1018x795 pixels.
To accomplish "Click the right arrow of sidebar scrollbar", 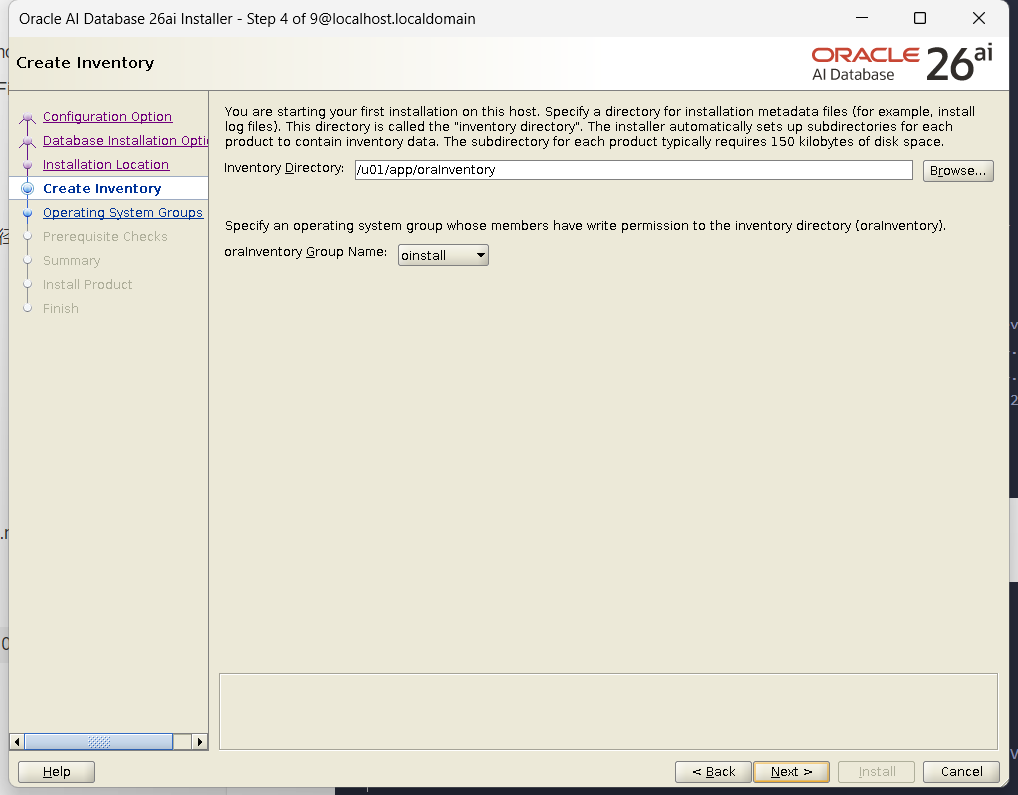I will pos(200,741).
